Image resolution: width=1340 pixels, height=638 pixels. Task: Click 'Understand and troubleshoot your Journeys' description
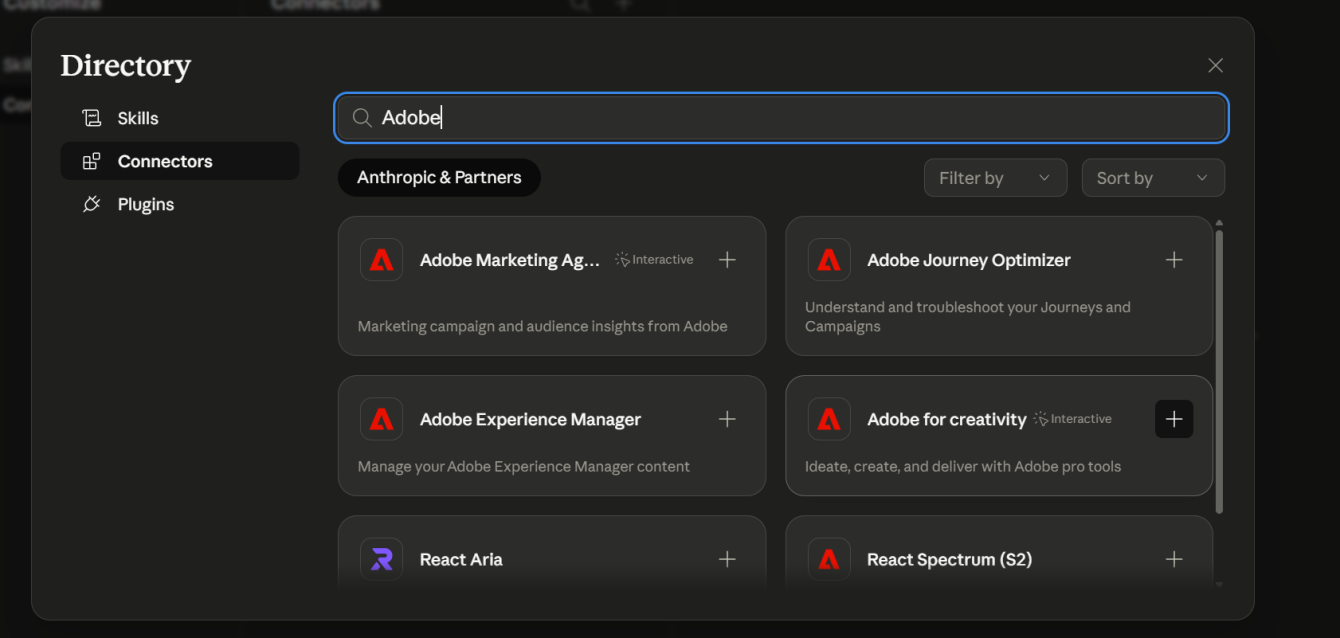click(968, 317)
